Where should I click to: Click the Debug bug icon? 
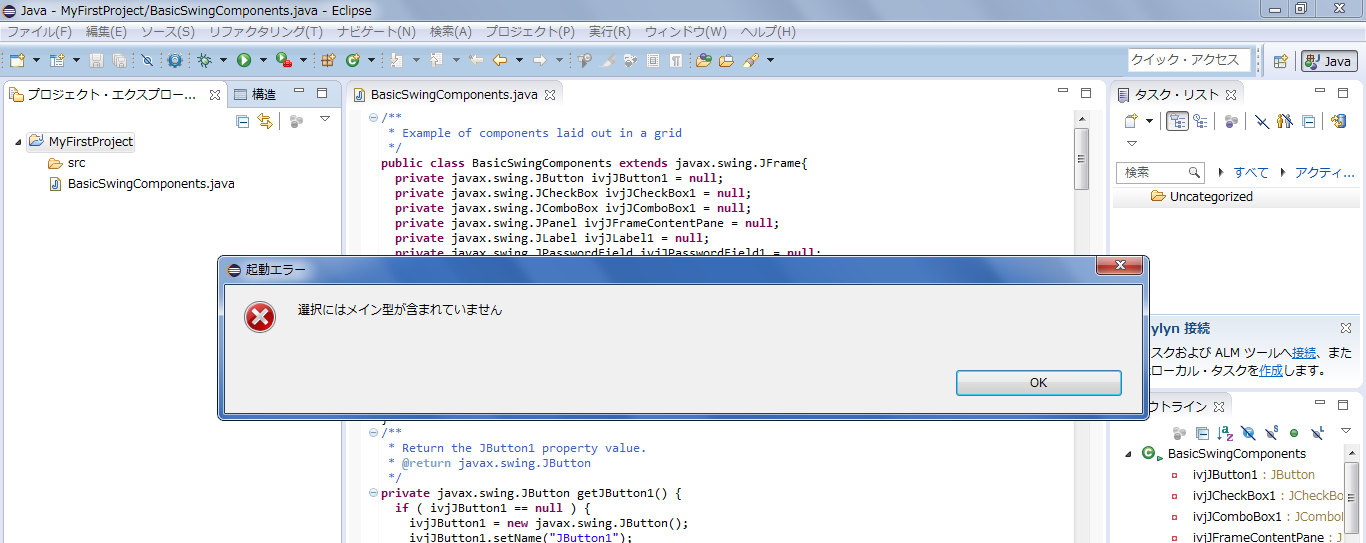pyautogui.click(x=204, y=61)
